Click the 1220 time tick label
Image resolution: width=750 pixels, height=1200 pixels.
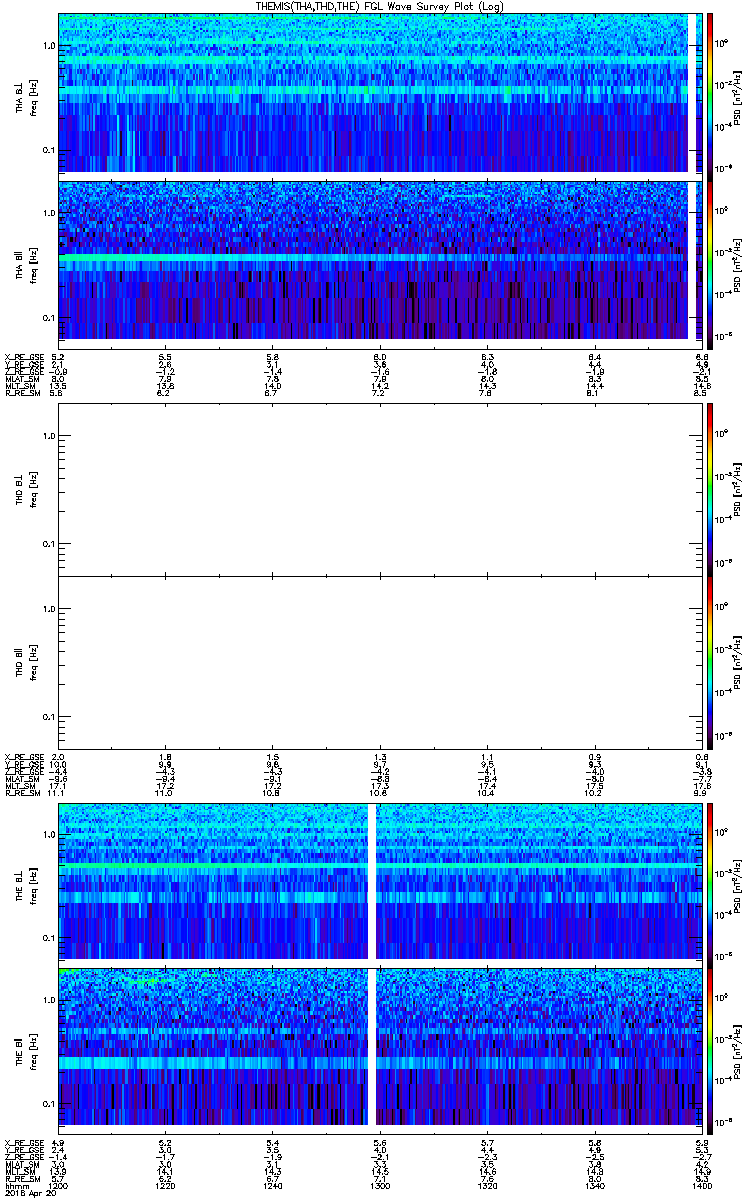[x=165, y=1184]
